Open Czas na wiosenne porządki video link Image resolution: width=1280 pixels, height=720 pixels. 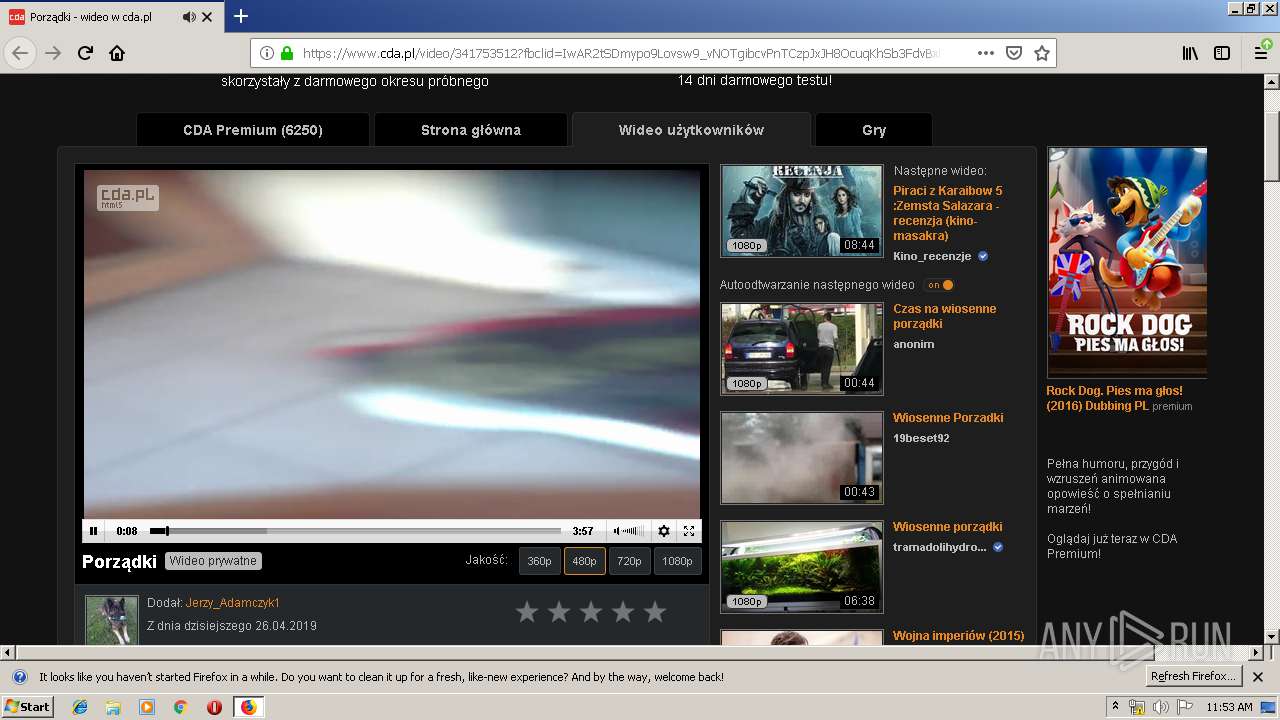coord(944,316)
